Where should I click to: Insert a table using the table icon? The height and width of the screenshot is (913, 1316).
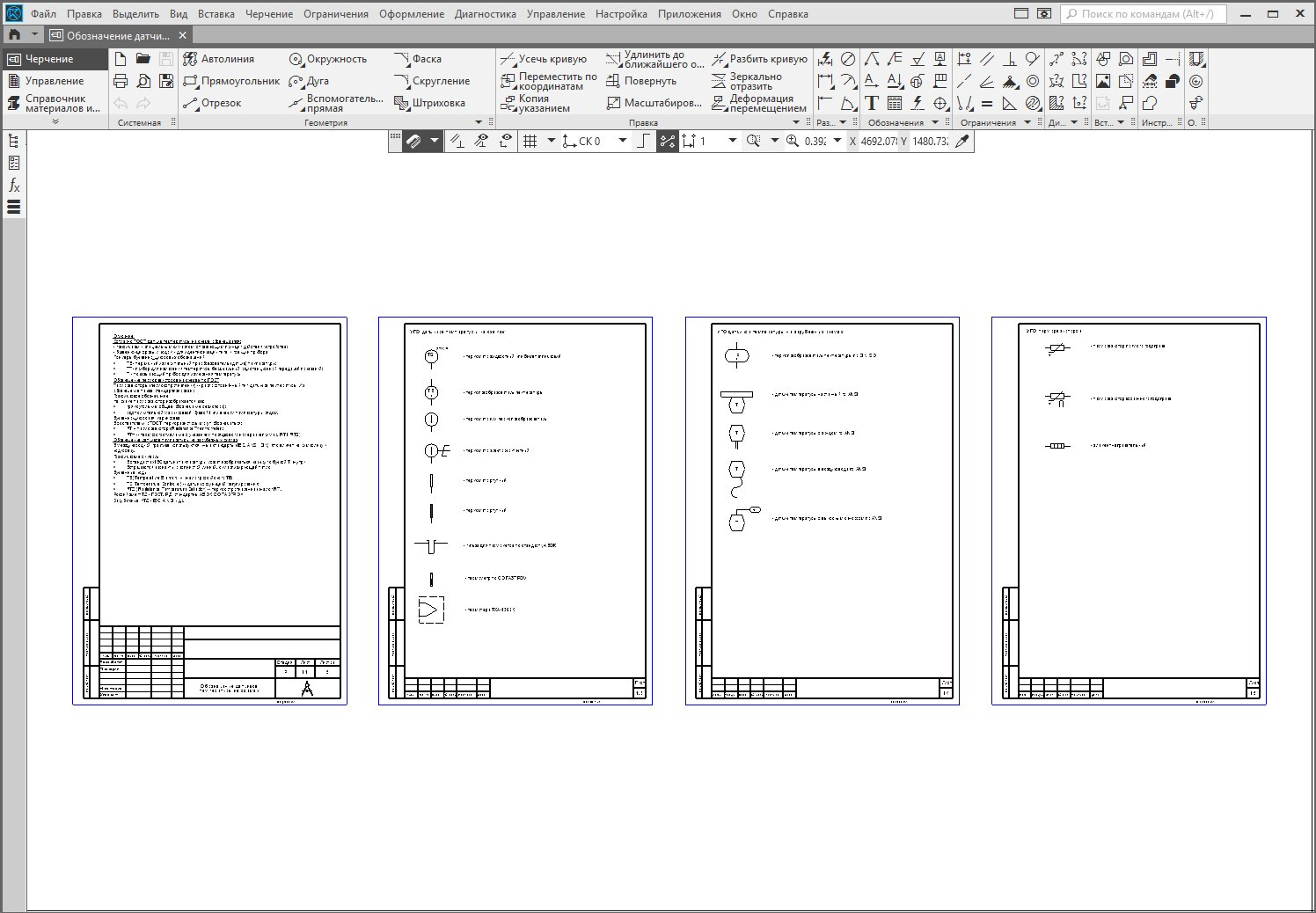pos(895,103)
